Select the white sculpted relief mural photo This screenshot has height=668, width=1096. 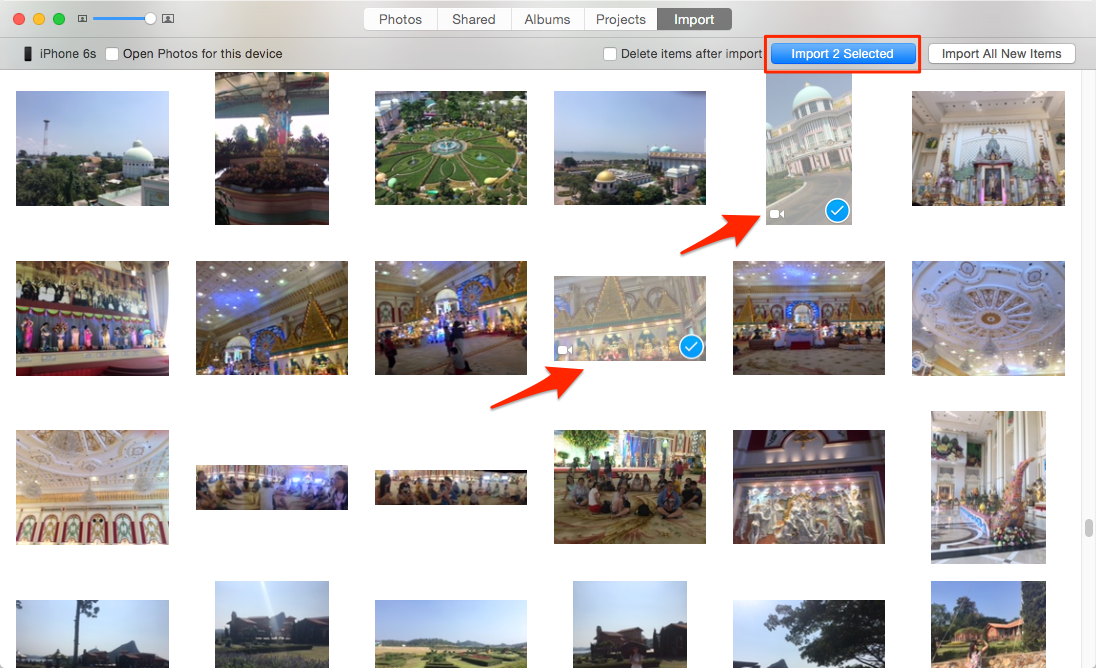[809, 487]
